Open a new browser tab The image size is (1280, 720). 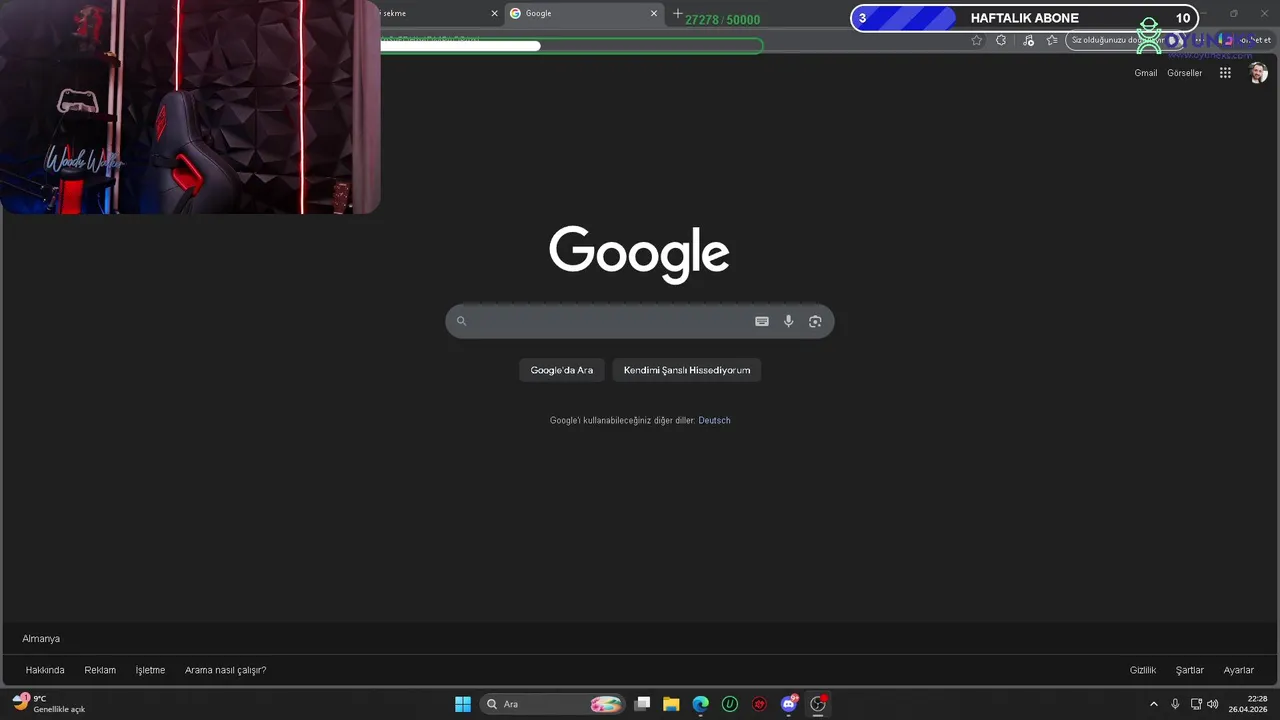pos(677,13)
